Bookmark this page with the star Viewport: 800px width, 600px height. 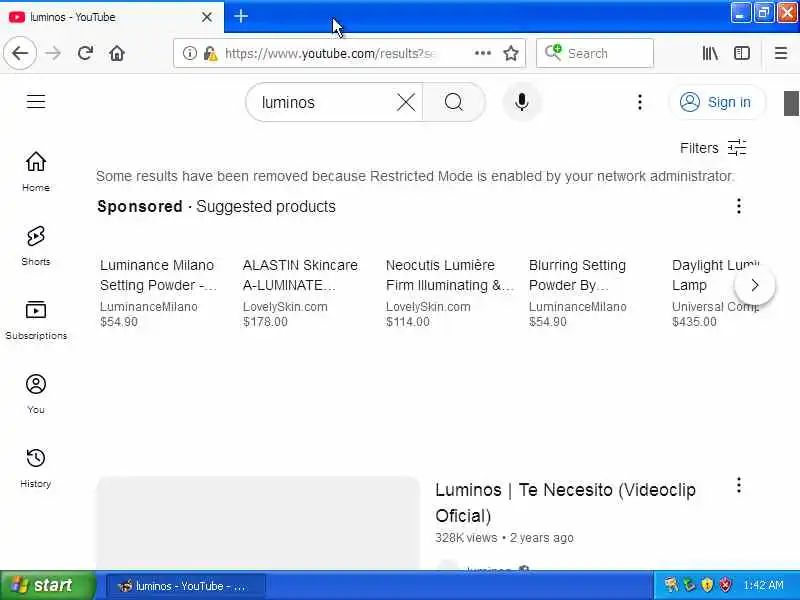pyautogui.click(x=511, y=53)
